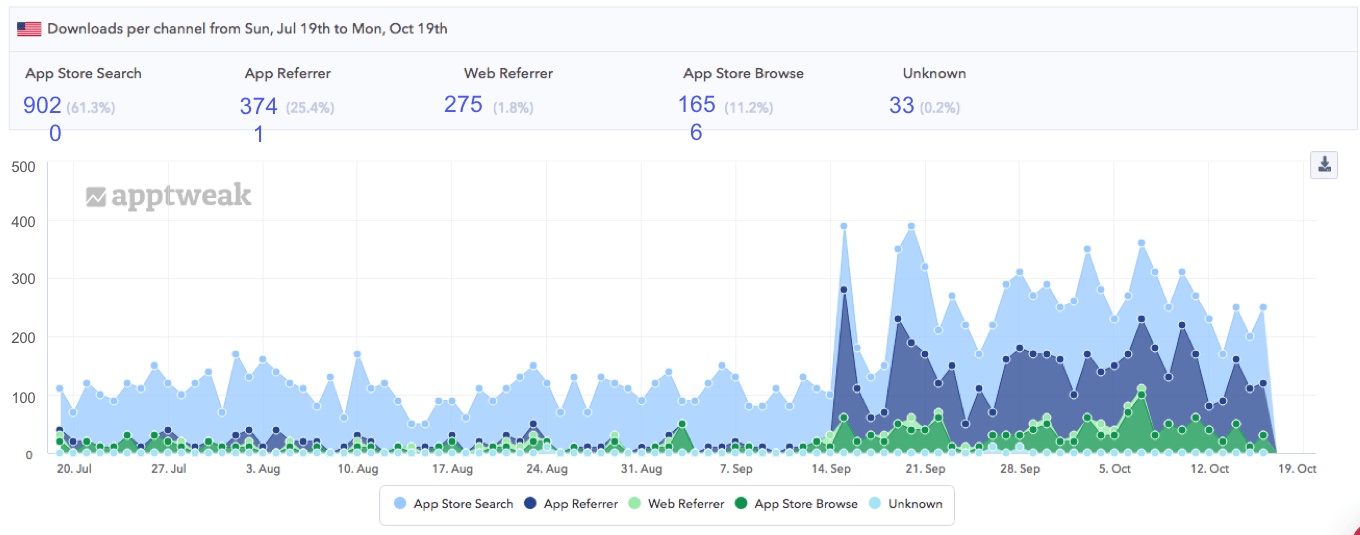This screenshot has height=535, width=1360.
Task: Click the downloads per channel title text
Action: click(247, 28)
